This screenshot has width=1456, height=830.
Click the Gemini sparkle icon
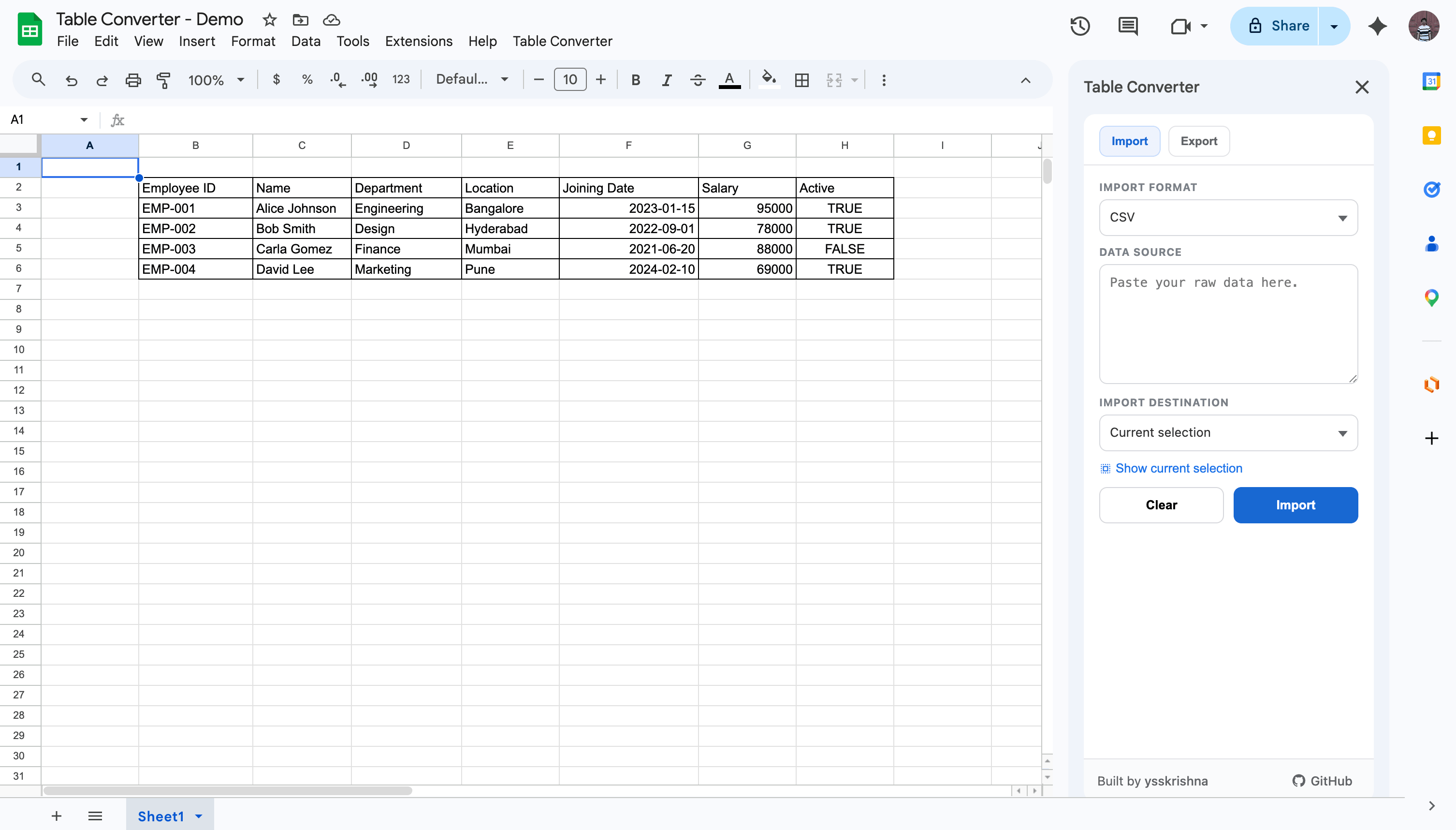click(1377, 26)
